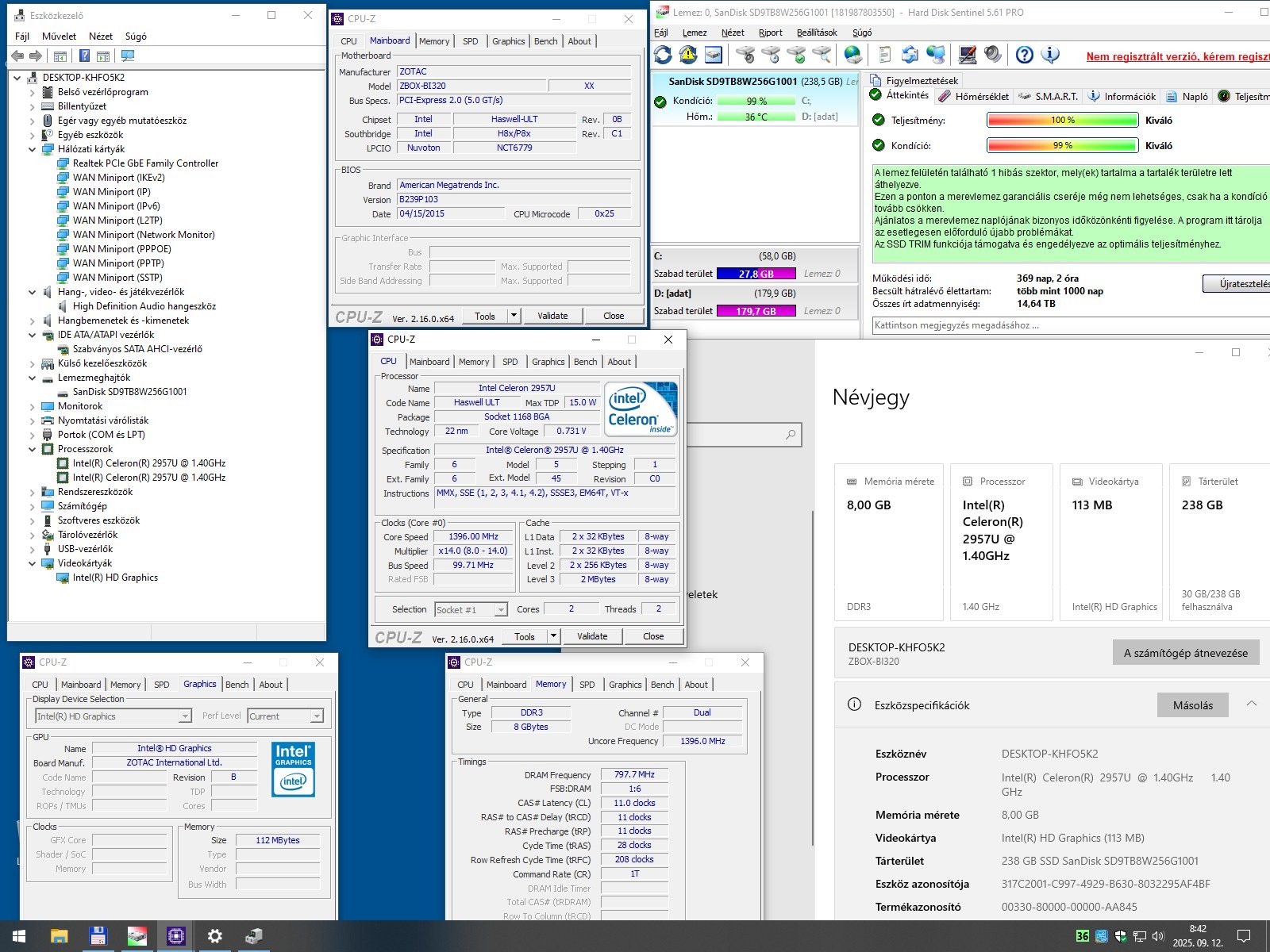
Task: Click the yellow warning disk icon in Hard Disk Sentinel
Action: (x=688, y=55)
